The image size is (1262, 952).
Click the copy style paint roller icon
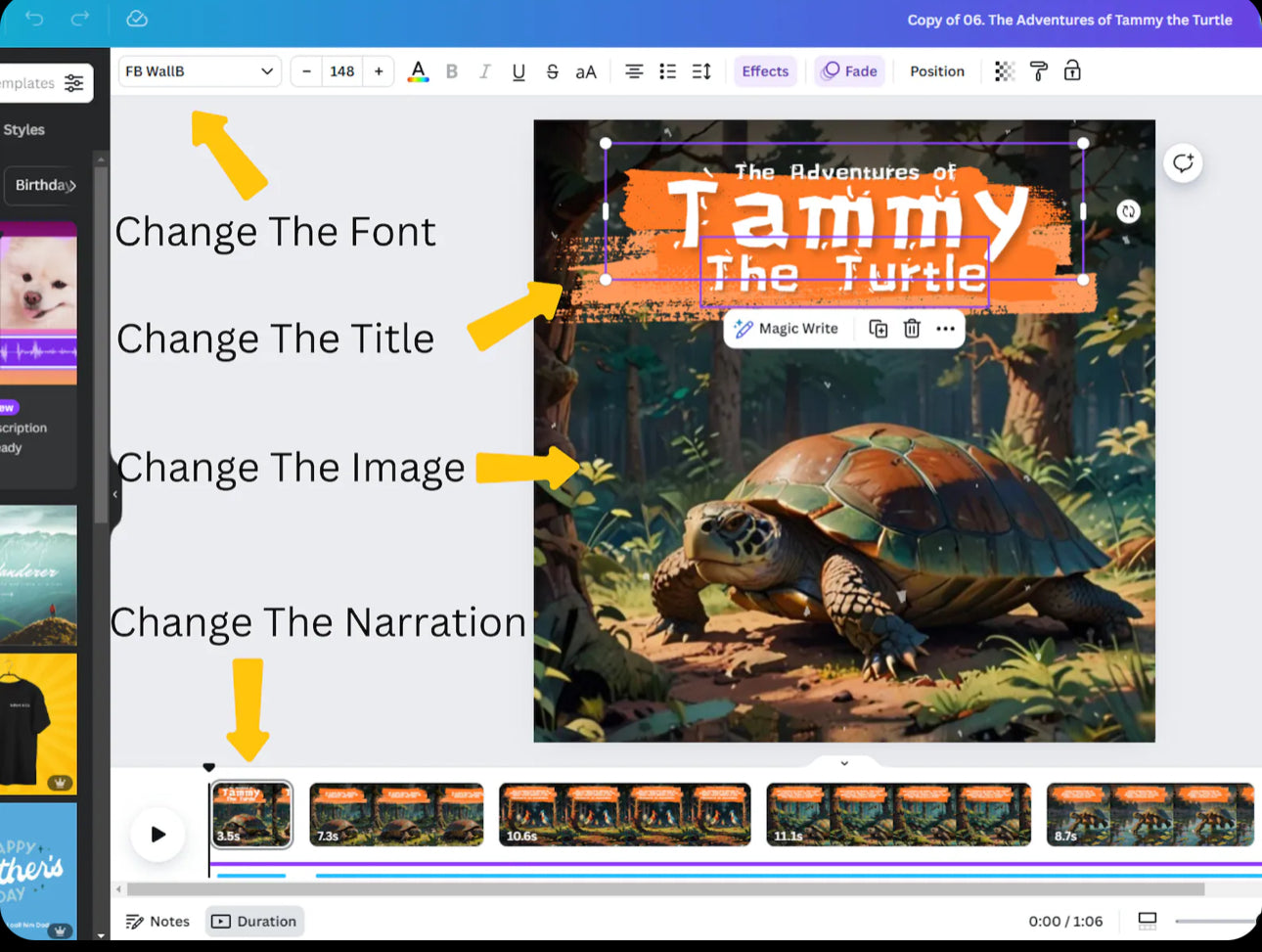click(1038, 70)
